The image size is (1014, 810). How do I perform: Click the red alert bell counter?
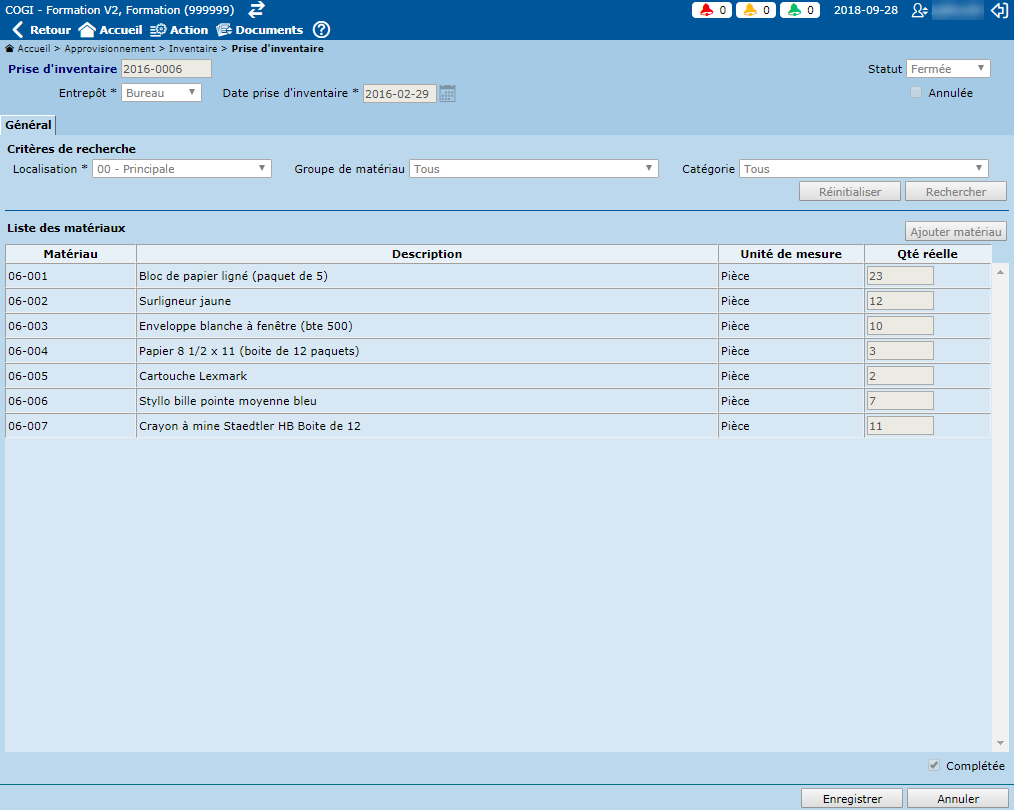coord(711,10)
